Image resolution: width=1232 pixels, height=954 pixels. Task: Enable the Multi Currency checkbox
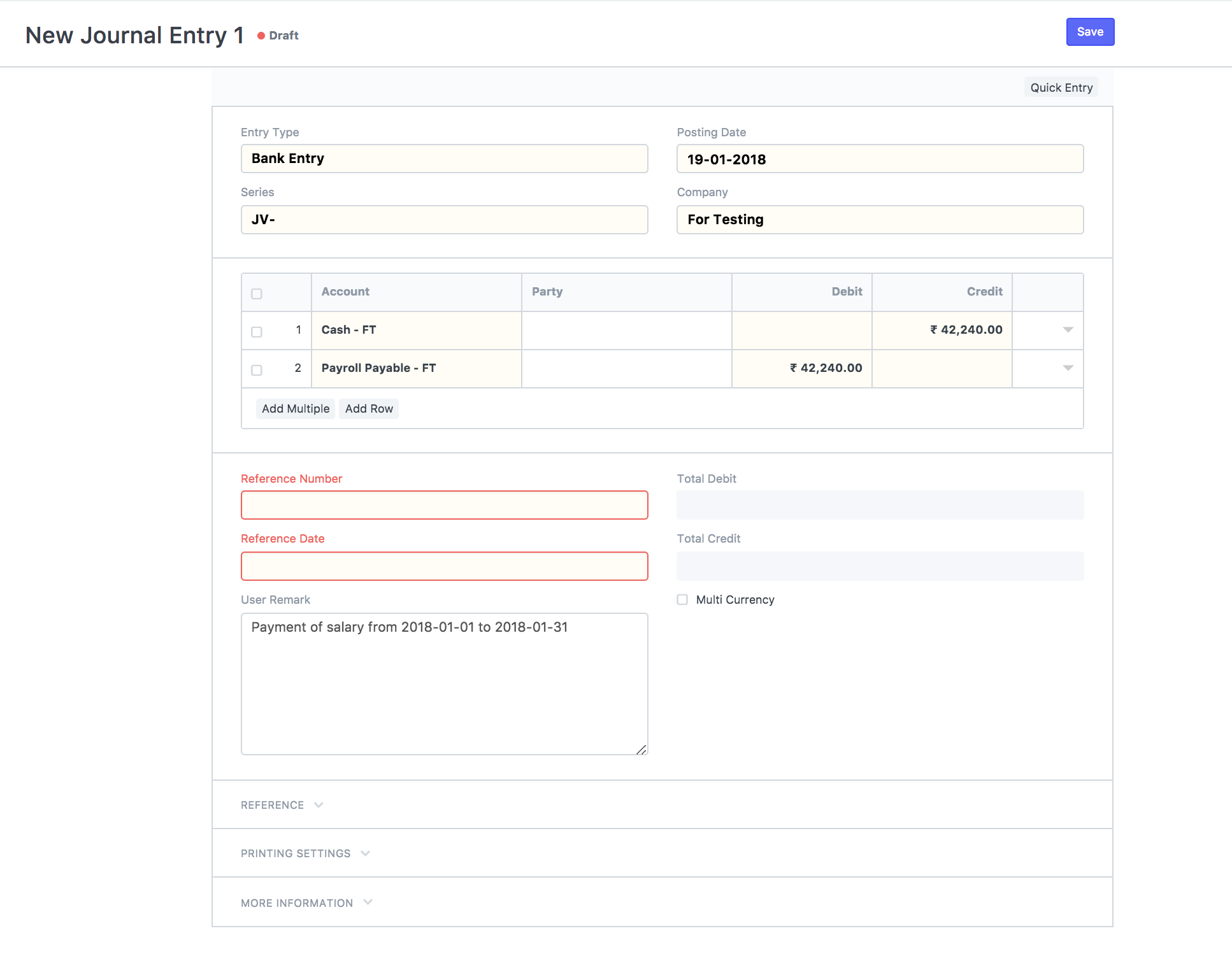pos(682,599)
